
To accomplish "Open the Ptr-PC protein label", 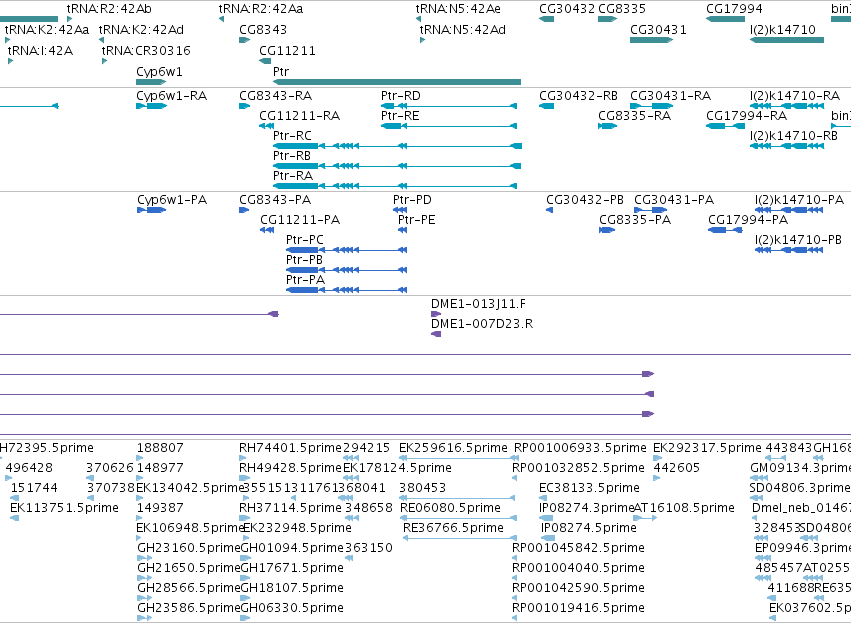I will [x=304, y=240].
